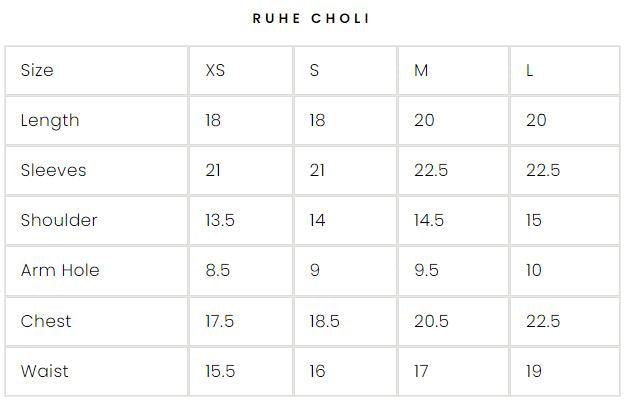Select the Shoulder row label
Viewport: 629px width, 404px height.
58,220
